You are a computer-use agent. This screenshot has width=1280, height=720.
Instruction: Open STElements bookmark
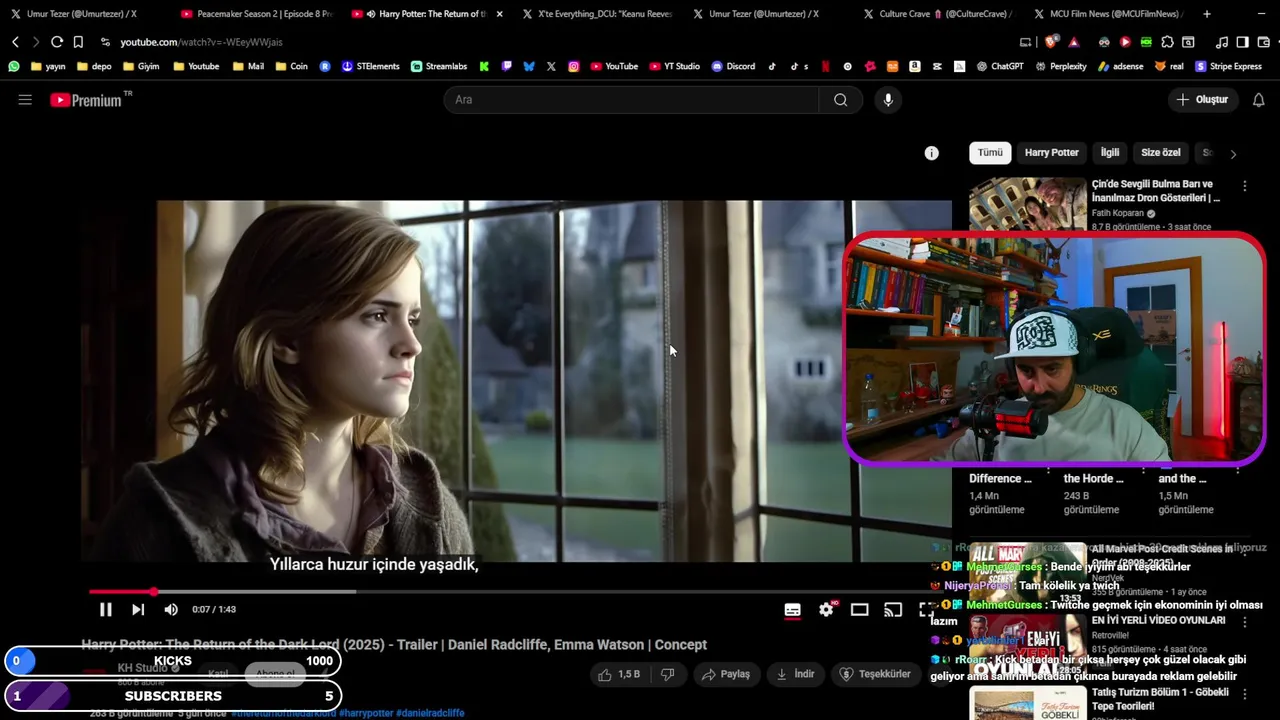click(x=371, y=66)
